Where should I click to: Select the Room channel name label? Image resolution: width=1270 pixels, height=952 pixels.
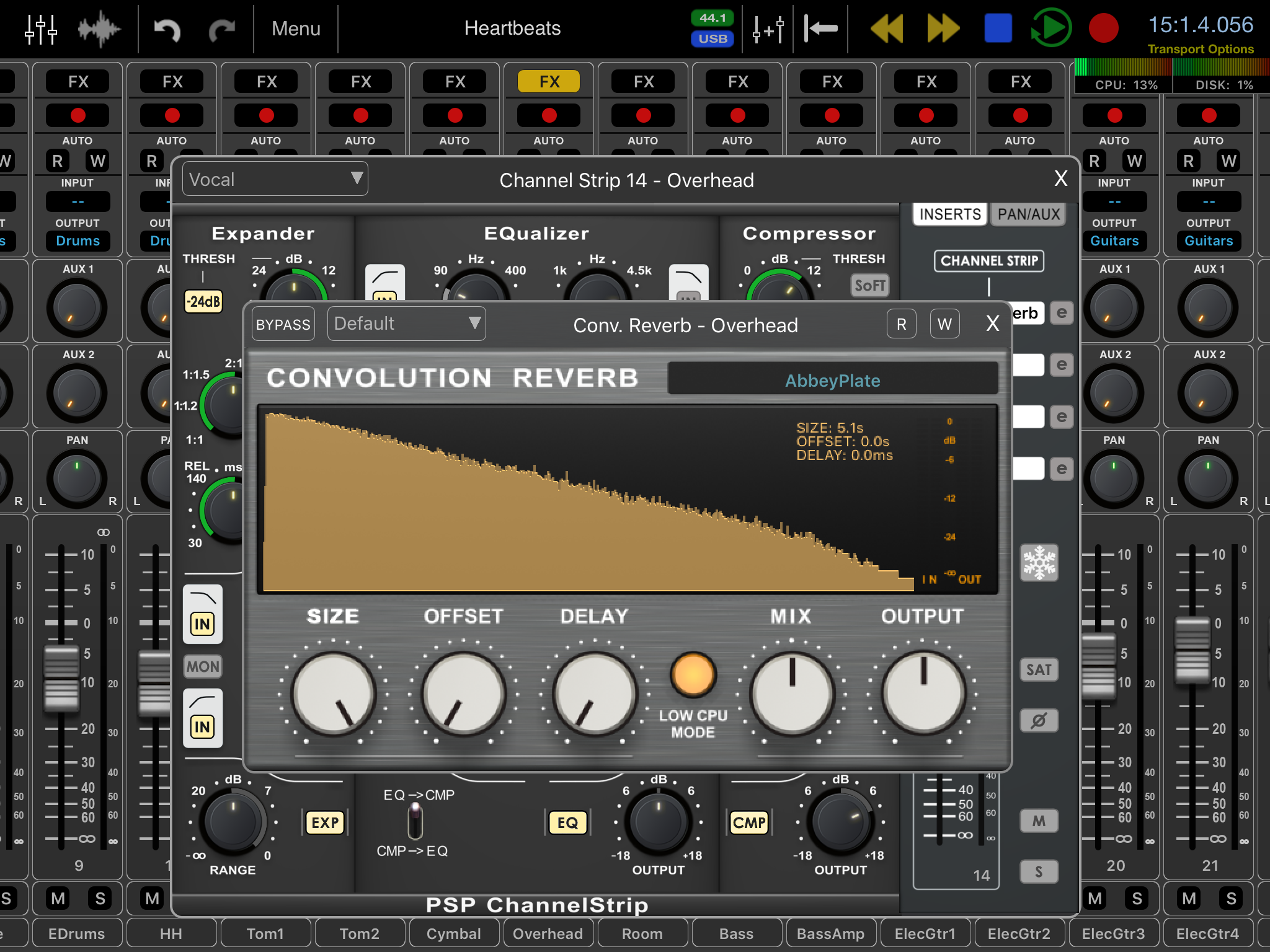642,934
